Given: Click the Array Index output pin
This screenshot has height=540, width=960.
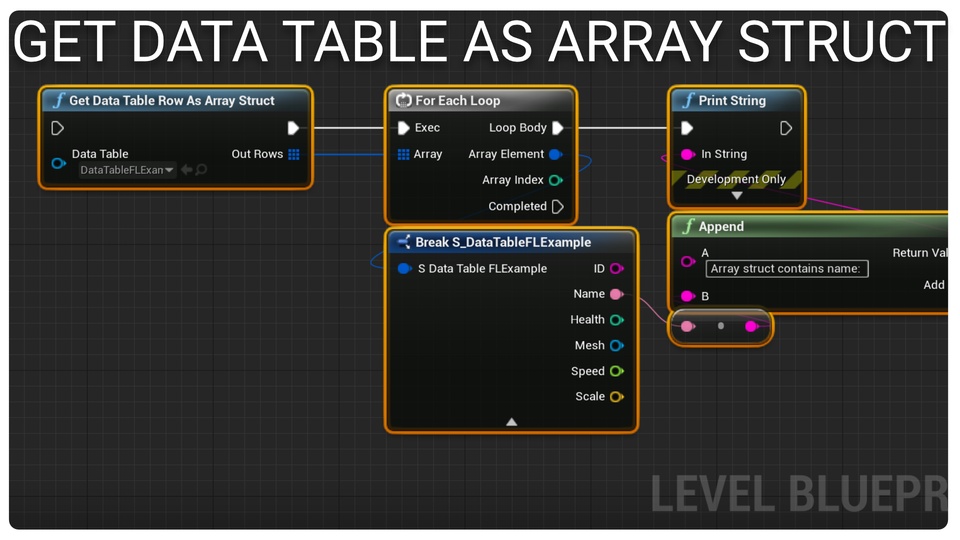Looking at the screenshot, I should 556,180.
